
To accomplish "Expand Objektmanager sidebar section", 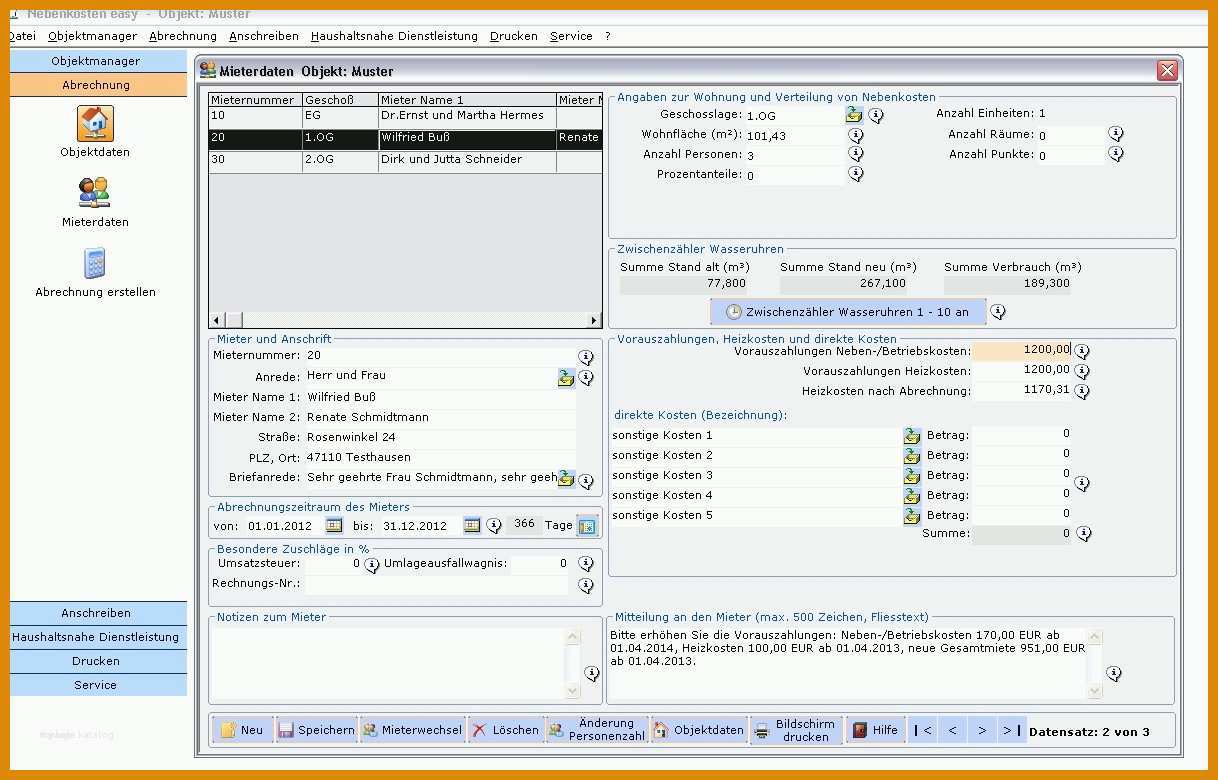I will pyautogui.click(x=96, y=61).
